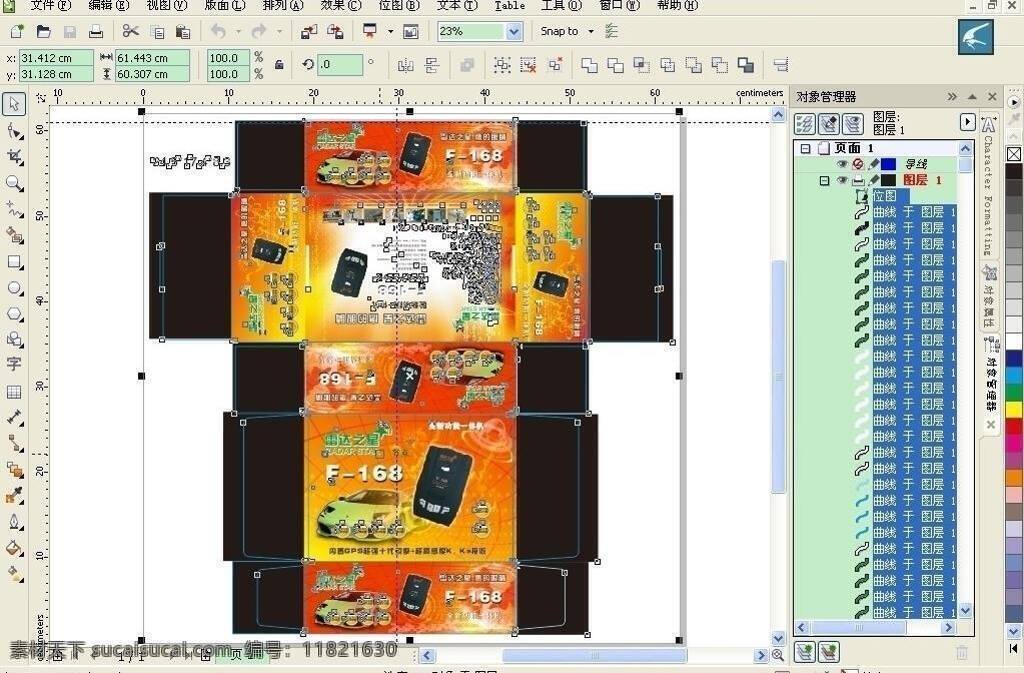Toggle the show object properties button

805,123
